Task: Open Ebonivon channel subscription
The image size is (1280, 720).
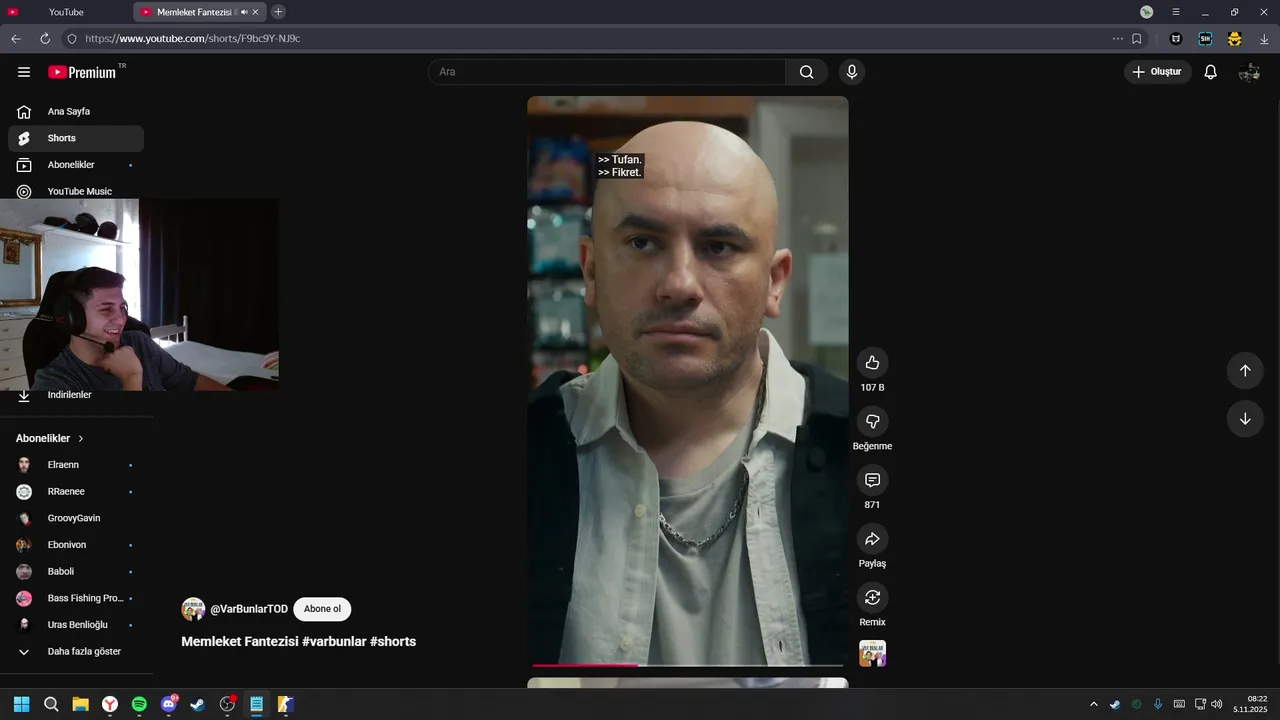Action: [76, 545]
